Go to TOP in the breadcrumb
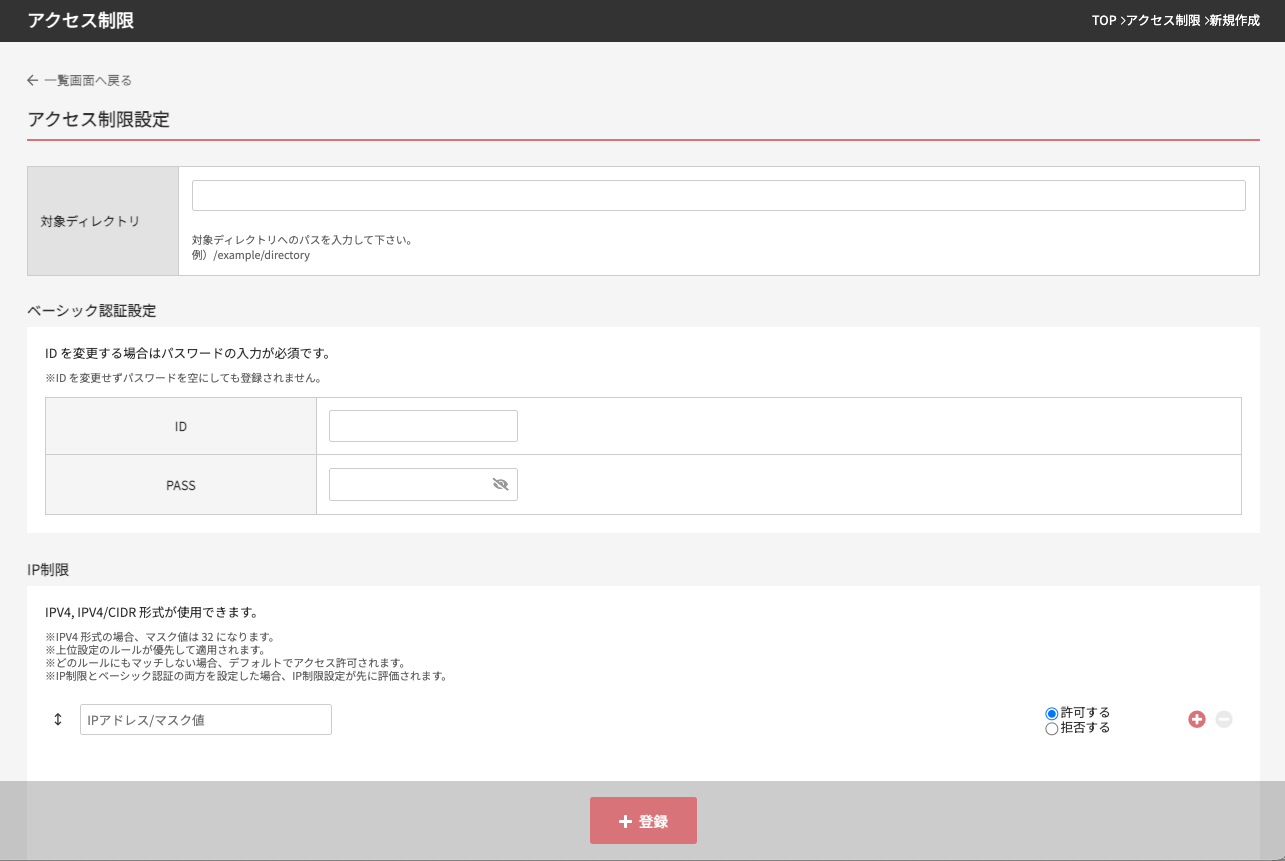The image size is (1285, 861). [1104, 21]
